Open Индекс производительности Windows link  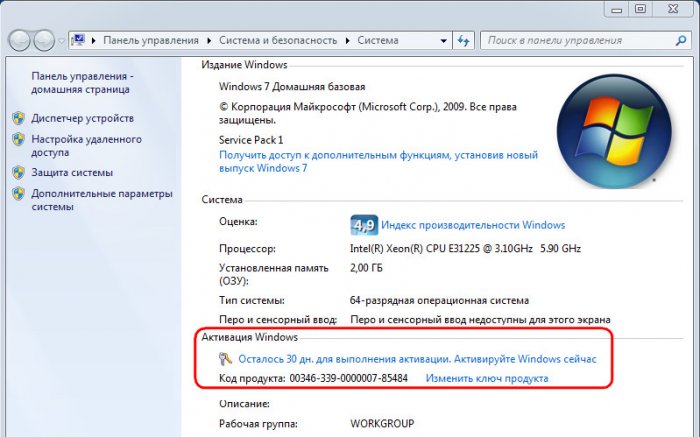473,225
